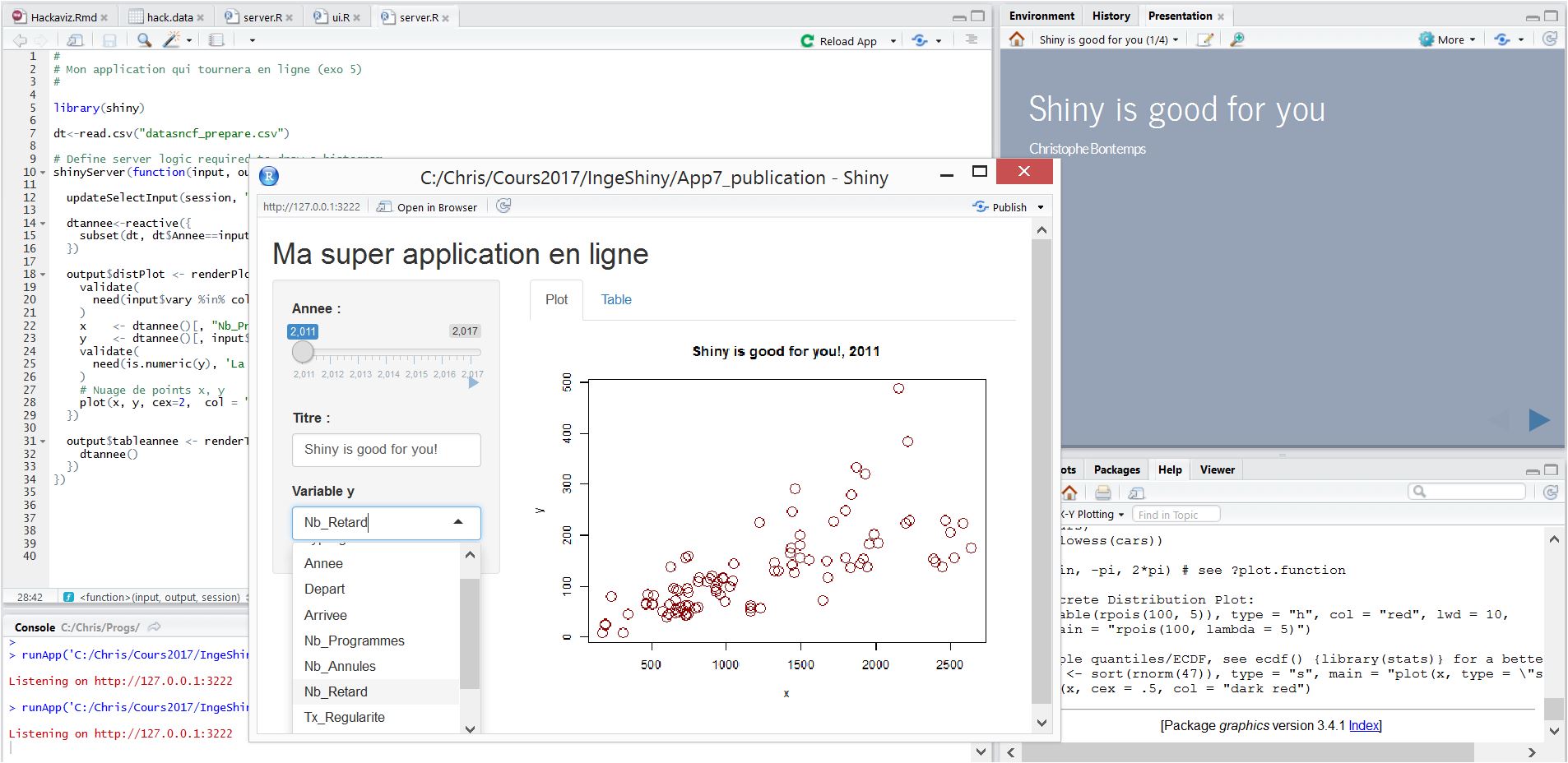Select the Tx_Regularite option in list

point(376,717)
